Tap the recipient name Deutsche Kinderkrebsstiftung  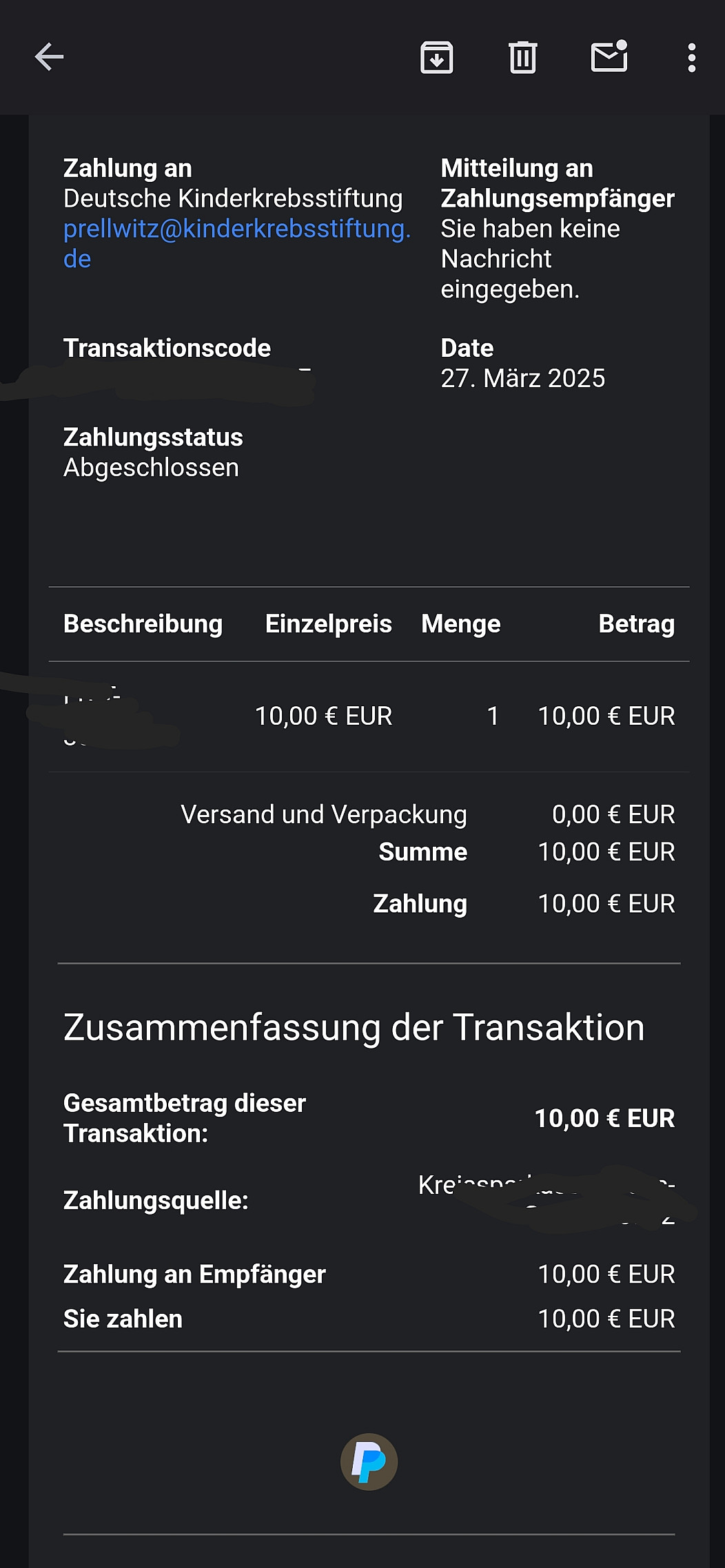[233, 198]
